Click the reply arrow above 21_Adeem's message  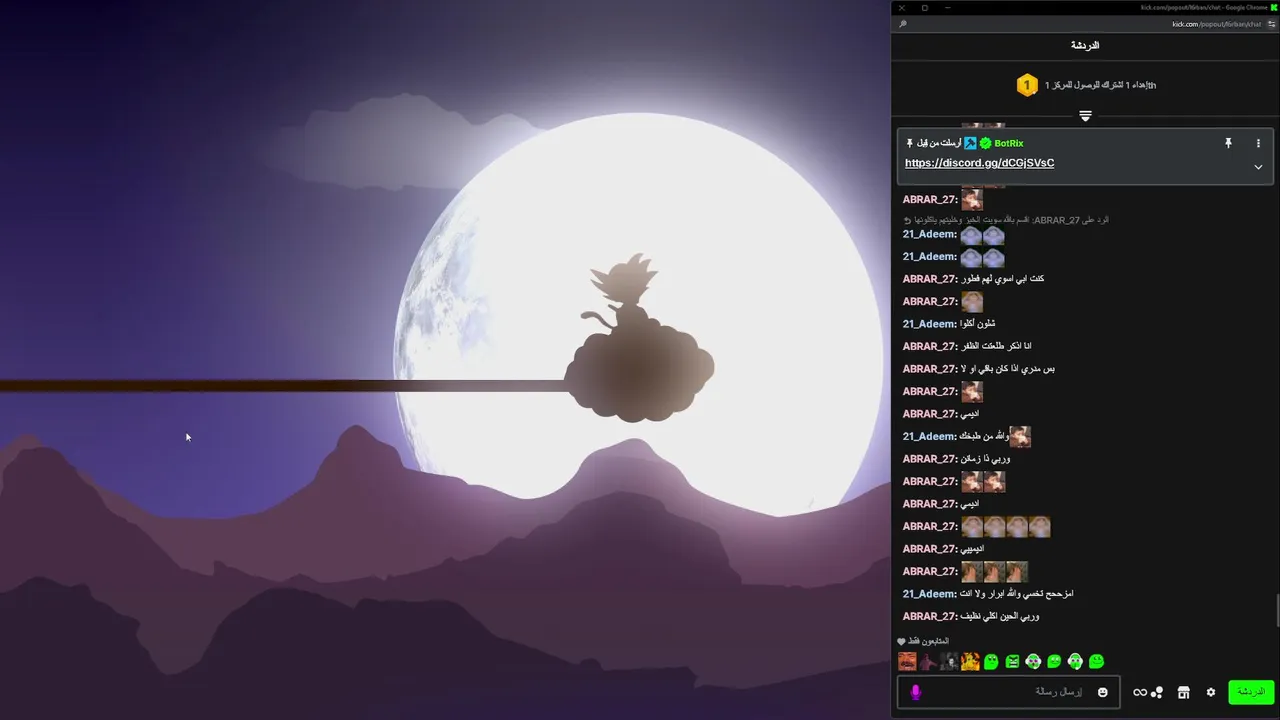click(907, 220)
